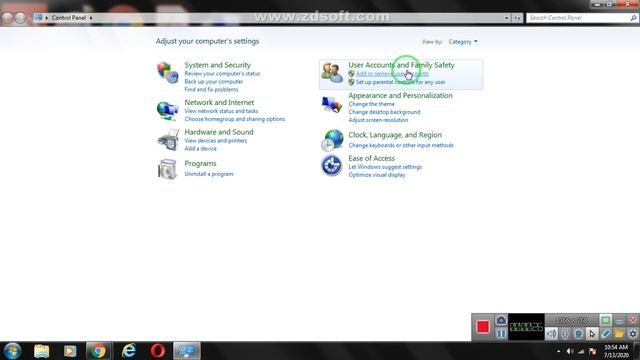The image size is (640, 360).
Task: Open Hardware and Sound category
Action: click(219, 132)
